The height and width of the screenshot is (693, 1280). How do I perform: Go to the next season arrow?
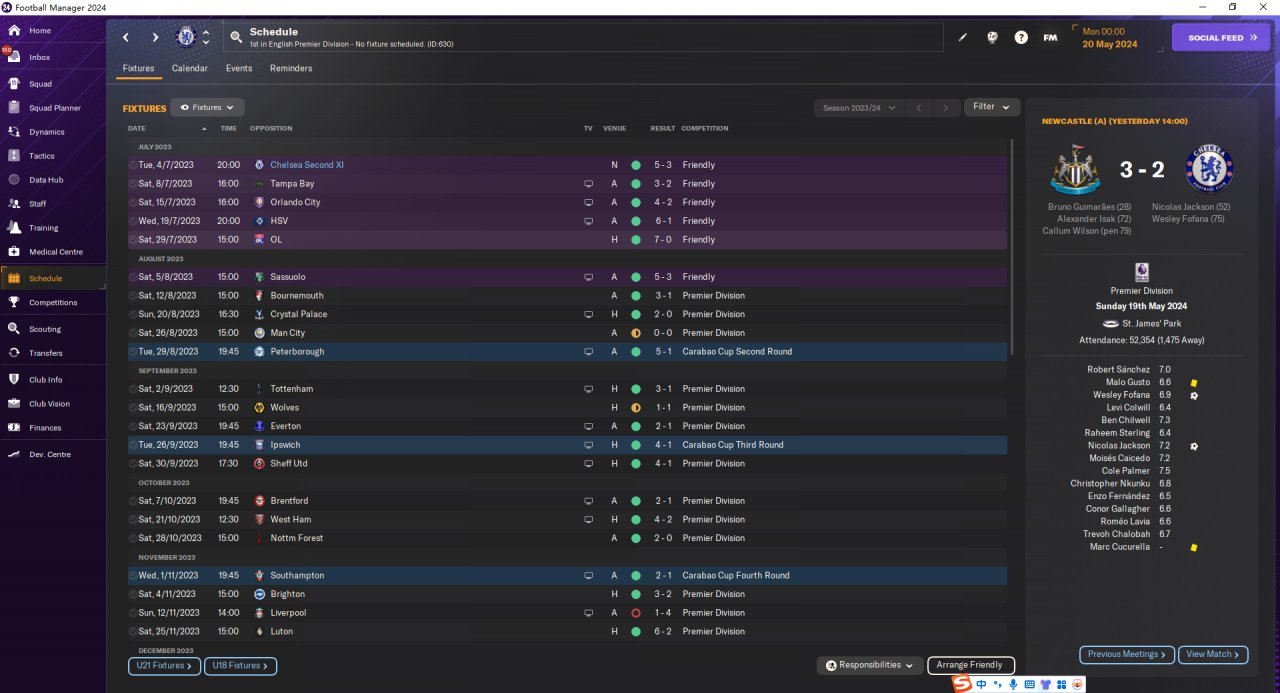pyautogui.click(x=946, y=107)
